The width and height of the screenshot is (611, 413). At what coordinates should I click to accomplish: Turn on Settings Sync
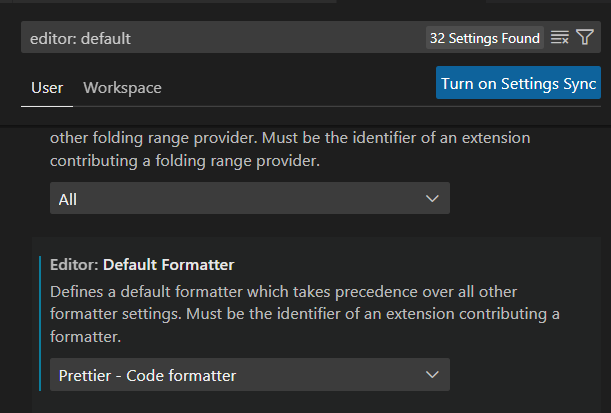pyautogui.click(x=518, y=83)
